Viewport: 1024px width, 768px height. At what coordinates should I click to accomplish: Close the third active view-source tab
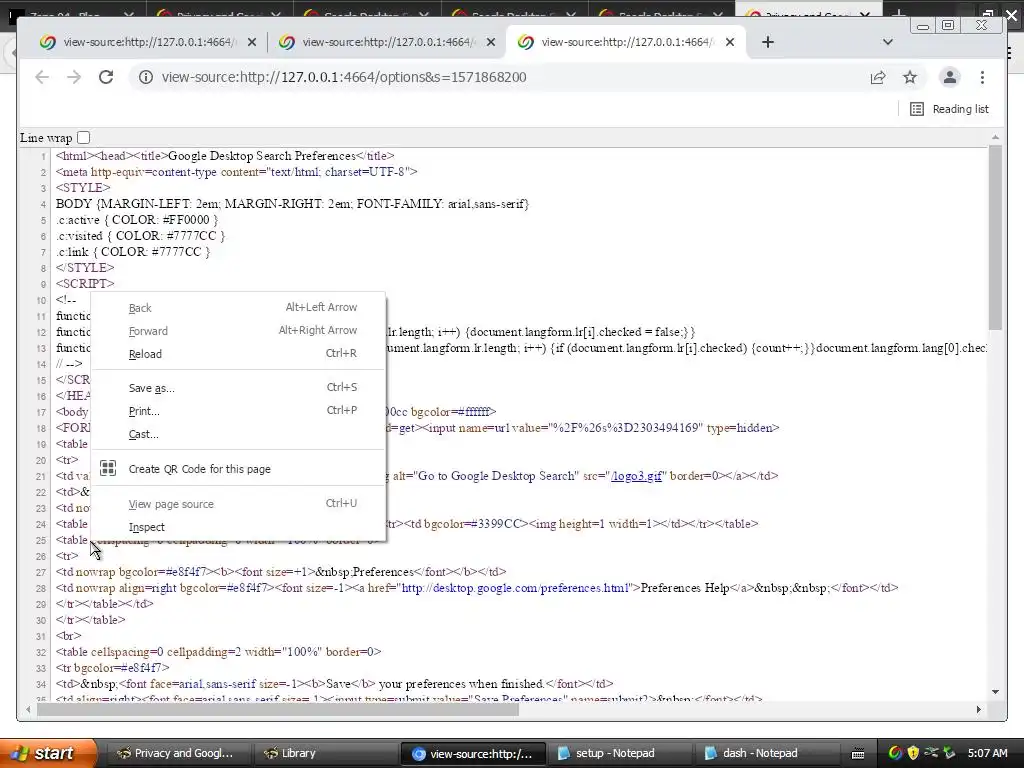click(730, 42)
